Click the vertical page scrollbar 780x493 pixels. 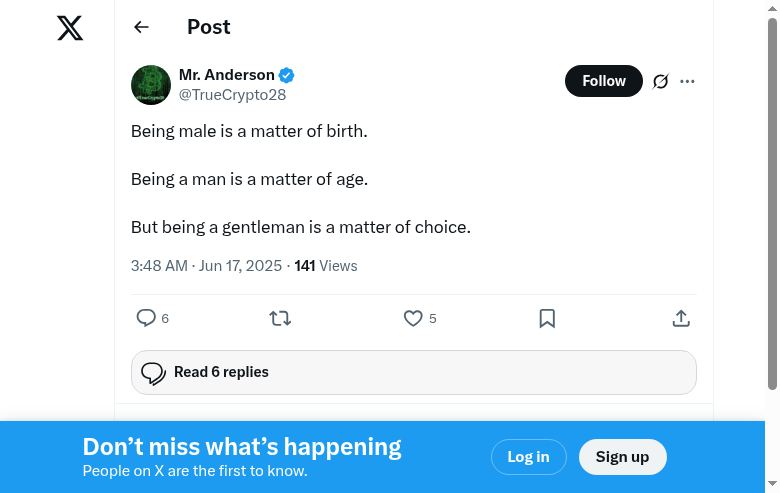[x=772, y=200]
